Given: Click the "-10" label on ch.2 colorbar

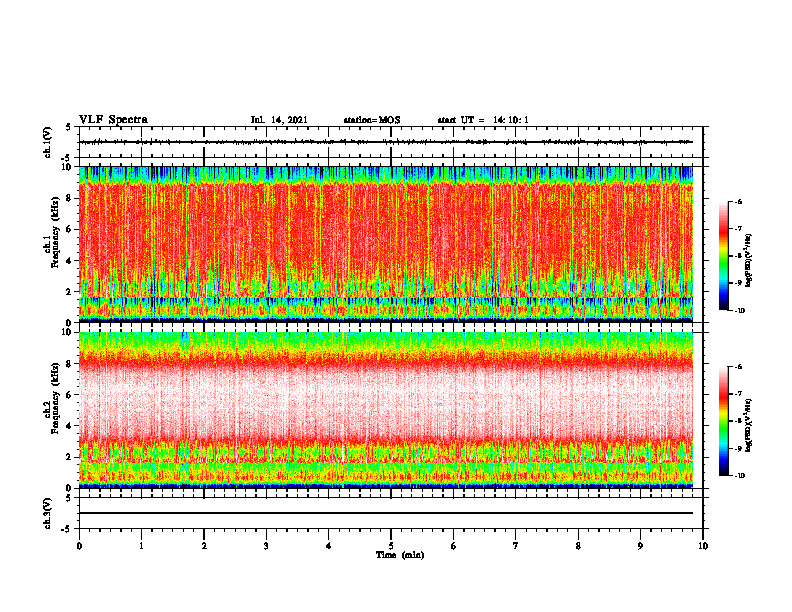Looking at the screenshot, I should (739, 476).
